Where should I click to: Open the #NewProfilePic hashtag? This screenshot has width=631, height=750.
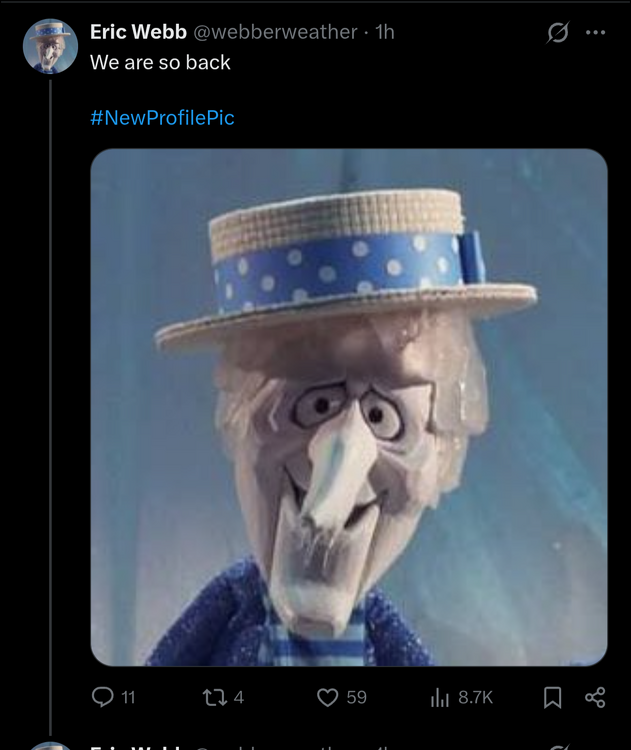pos(162,118)
